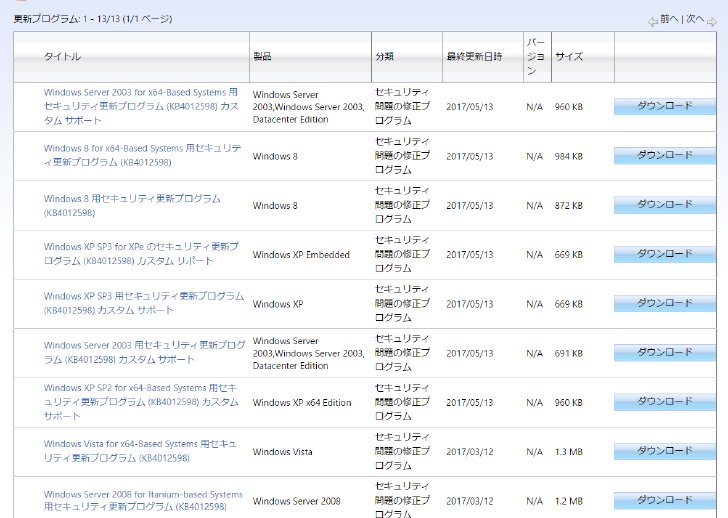The image size is (728, 518).
Task: Download the 984 KB Windows 8 x64 update
Action: [x=664, y=155]
